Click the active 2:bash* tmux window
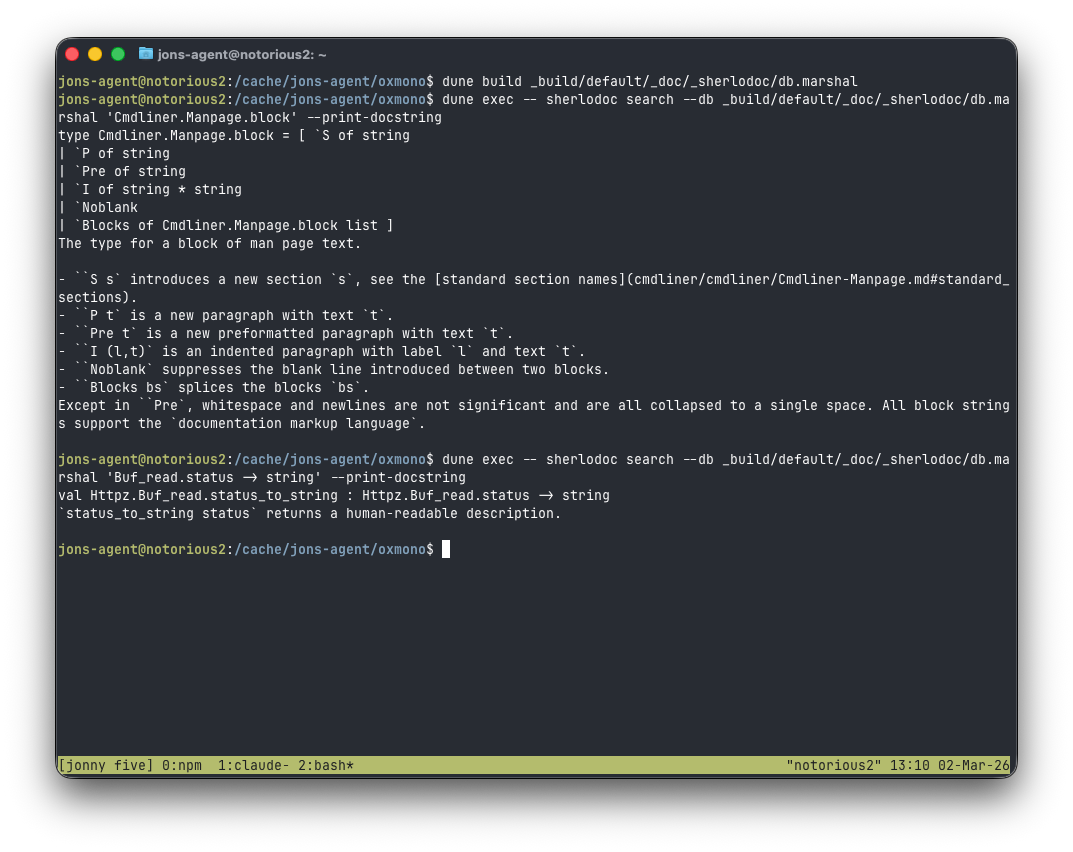 coord(326,766)
